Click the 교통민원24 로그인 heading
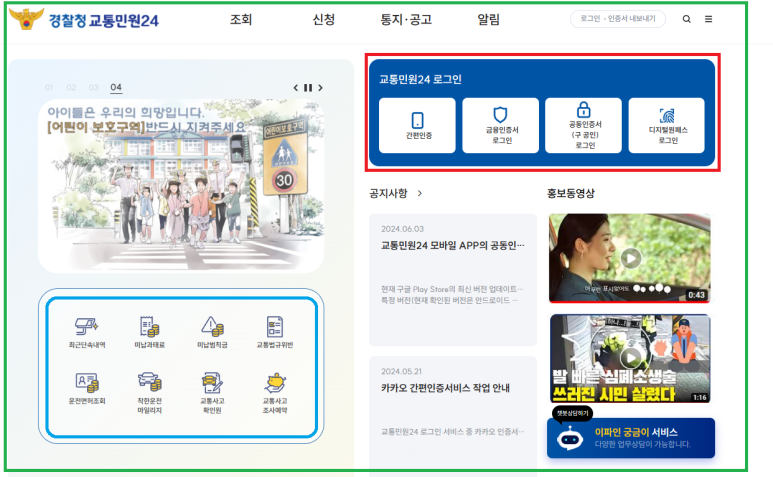Screen dimensions: 773x477 421,79
